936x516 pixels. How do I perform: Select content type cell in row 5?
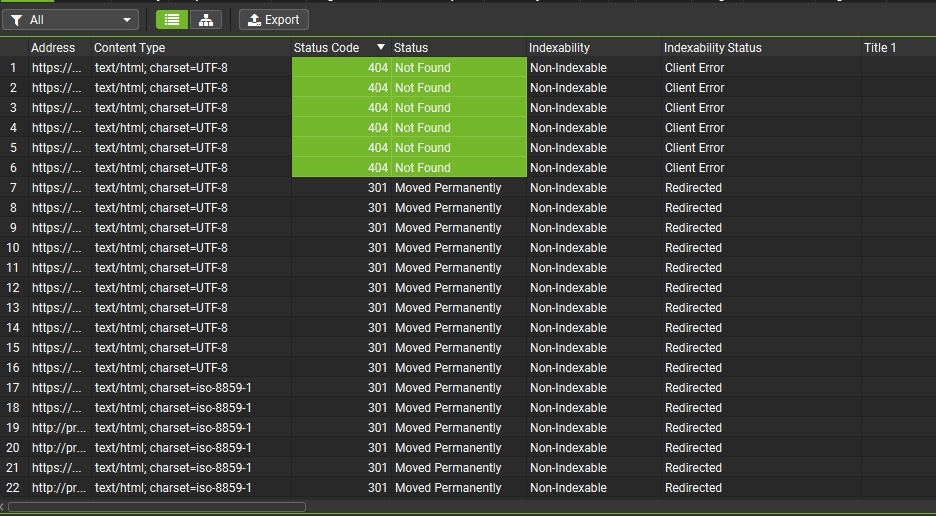[x=192, y=148]
